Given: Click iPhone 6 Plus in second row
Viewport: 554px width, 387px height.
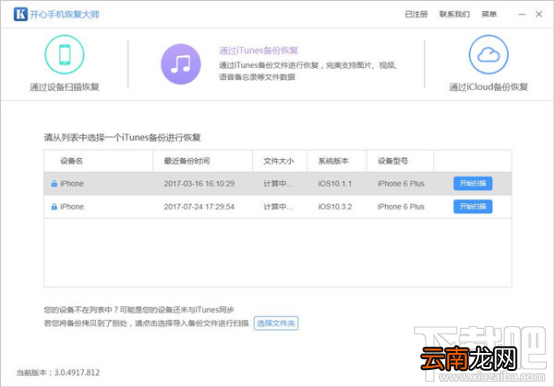Looking at the screenshot, I should (401, 207).
